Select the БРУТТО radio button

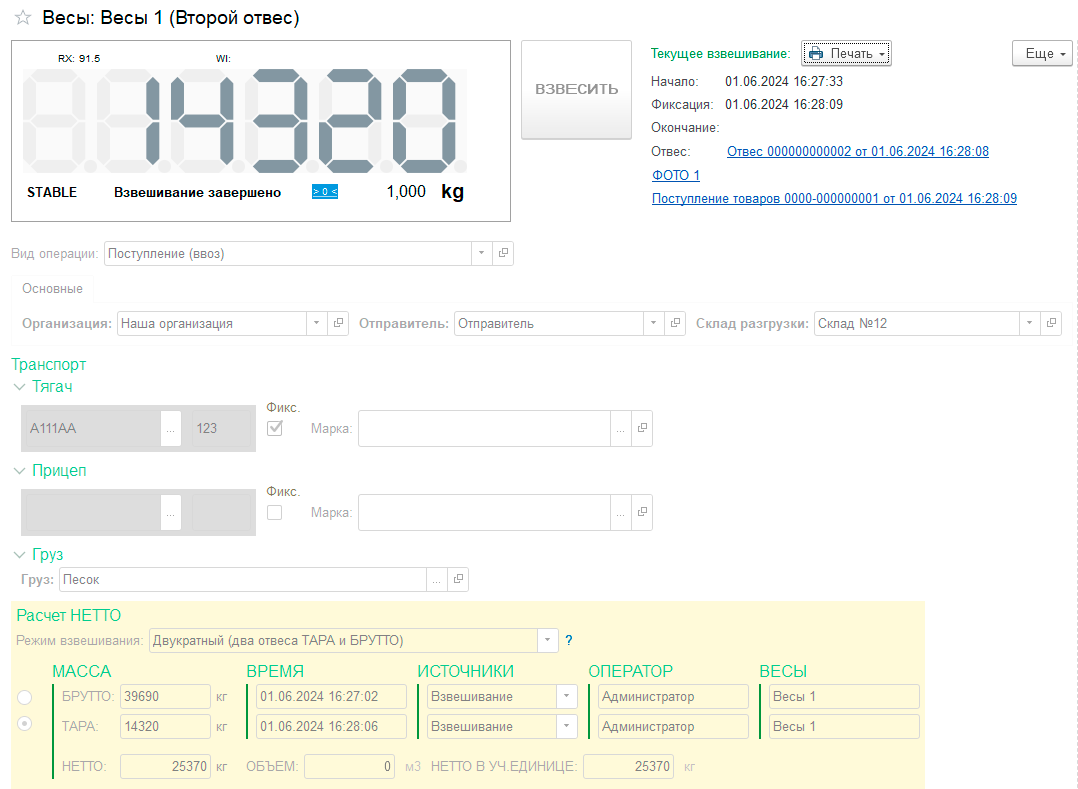(x=25, y=696)
